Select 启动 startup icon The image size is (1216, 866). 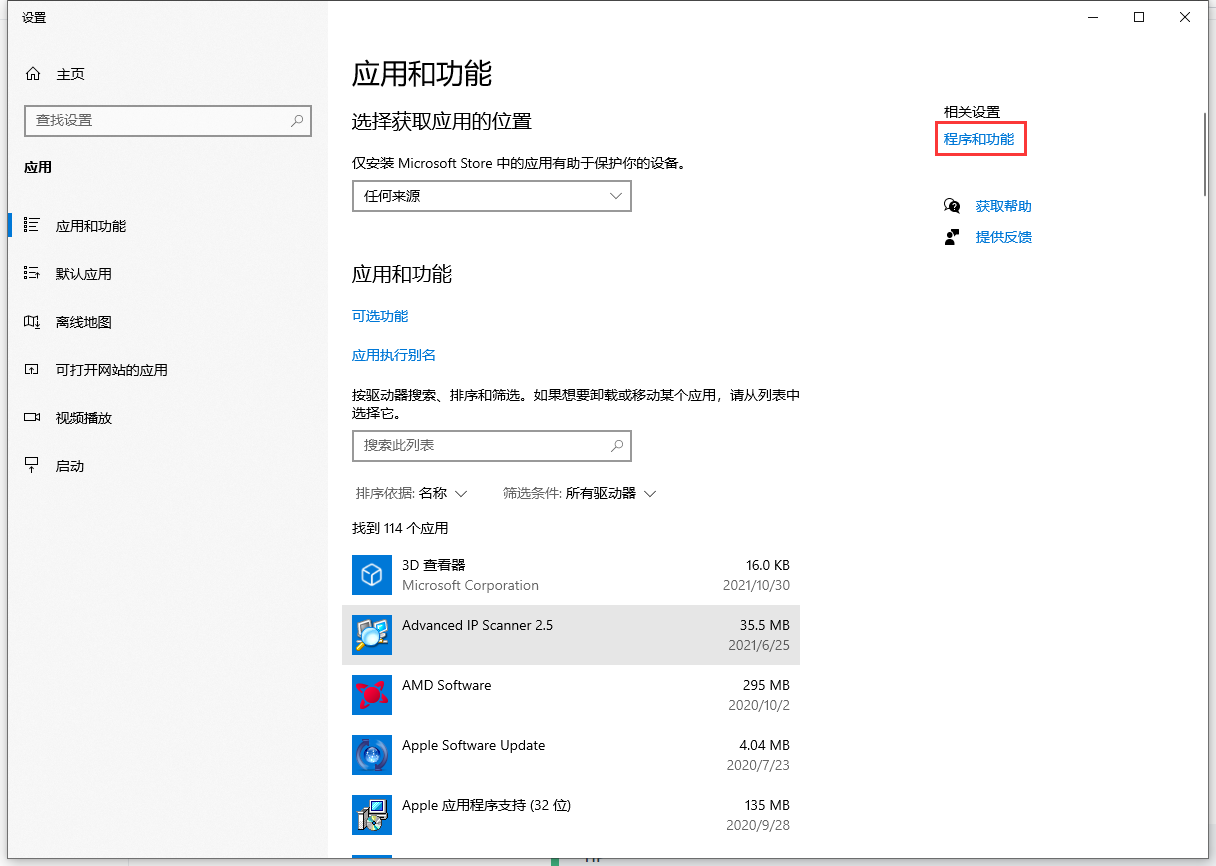click(32, 466)
